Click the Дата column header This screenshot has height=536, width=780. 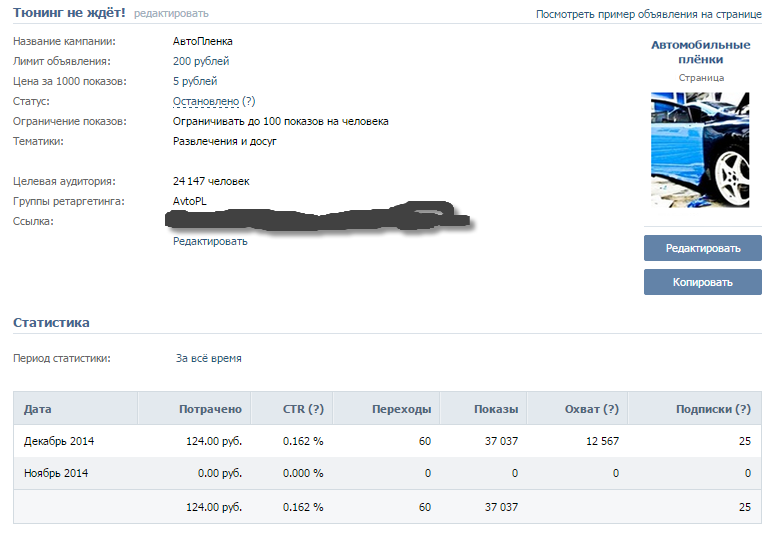pyautogui.click(x=38, y=409)
